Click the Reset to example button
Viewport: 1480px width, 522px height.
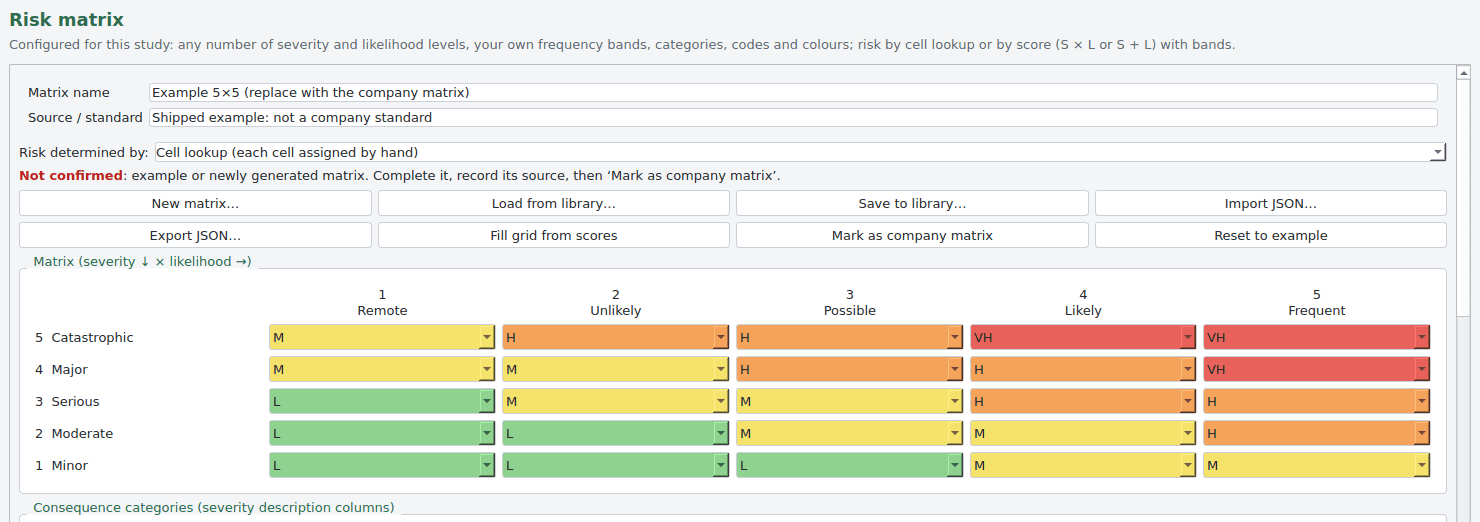coord(1271,235)
